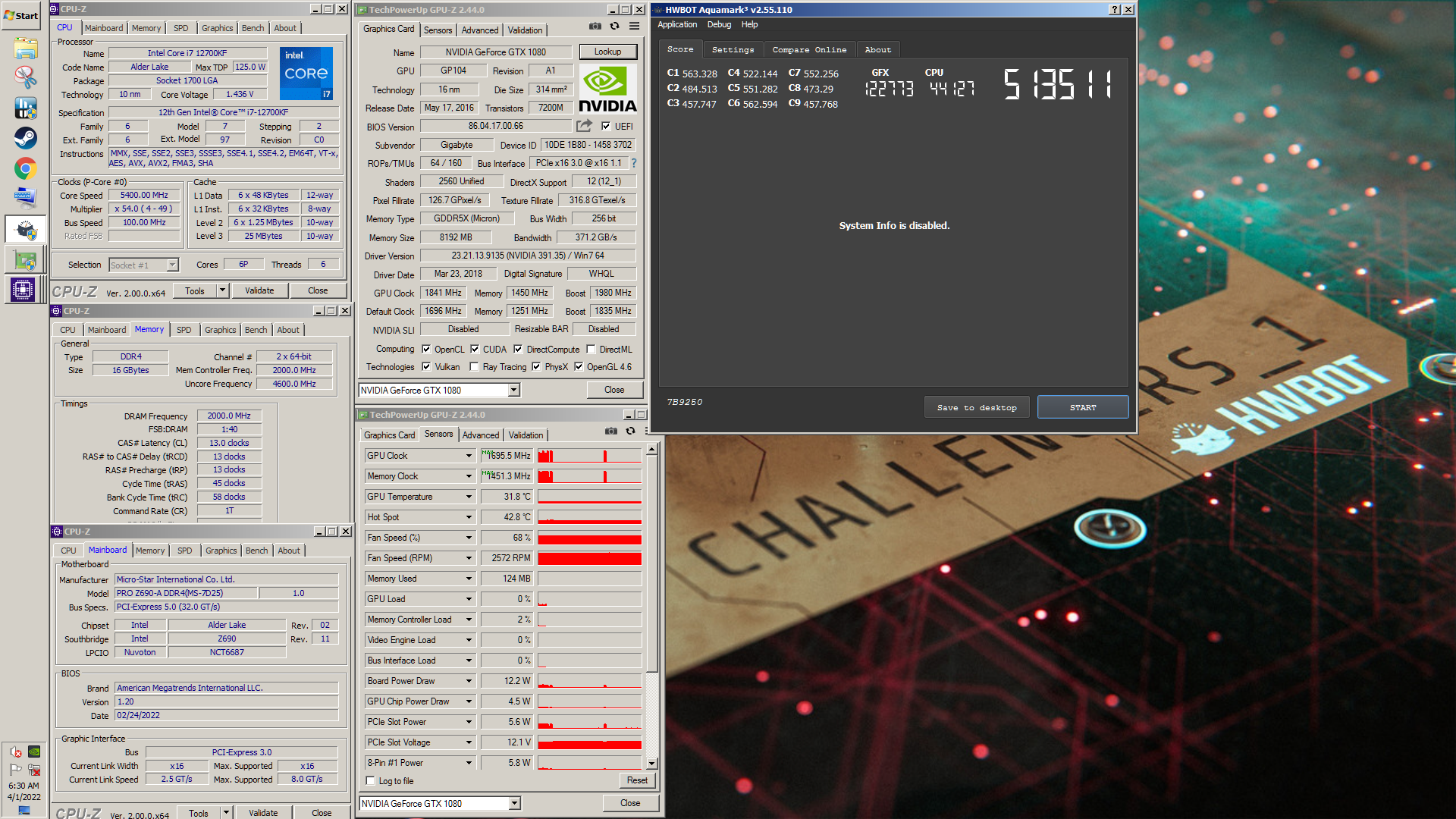Viewport: 1456px width, 819px height.
Task: Expand the Tools dropdown arrow in the top CPU-Z window
Action: pos(222,290)
